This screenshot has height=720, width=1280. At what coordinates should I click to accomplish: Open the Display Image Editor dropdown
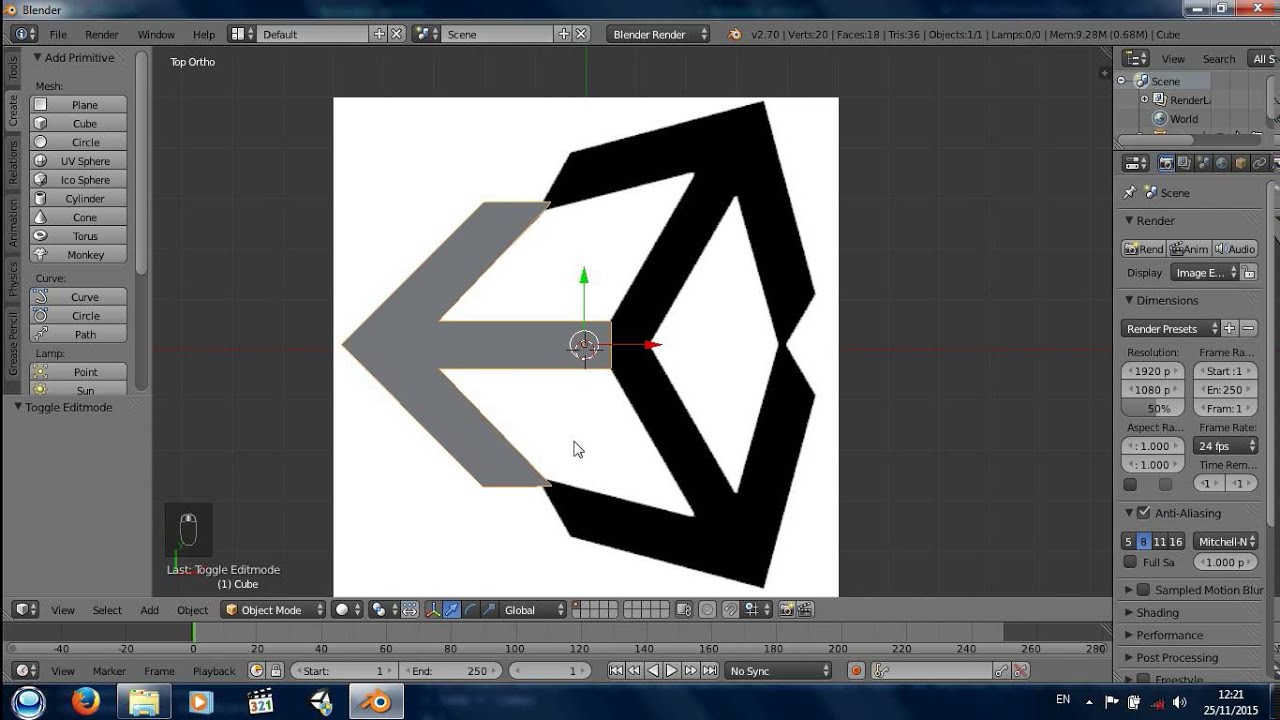pyautogui.click(x=1204, y=272)
